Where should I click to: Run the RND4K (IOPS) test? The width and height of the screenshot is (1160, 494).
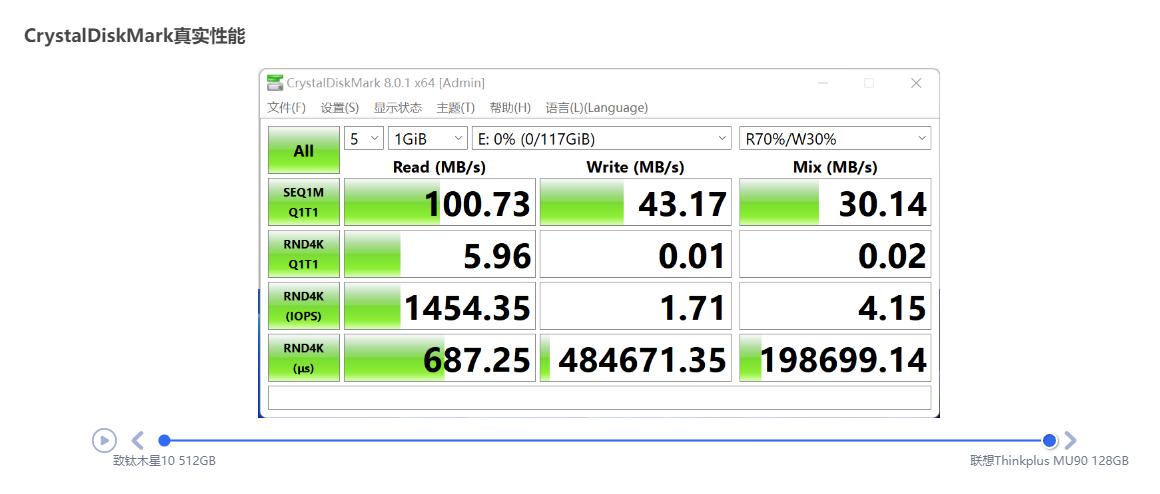point(303,306)
